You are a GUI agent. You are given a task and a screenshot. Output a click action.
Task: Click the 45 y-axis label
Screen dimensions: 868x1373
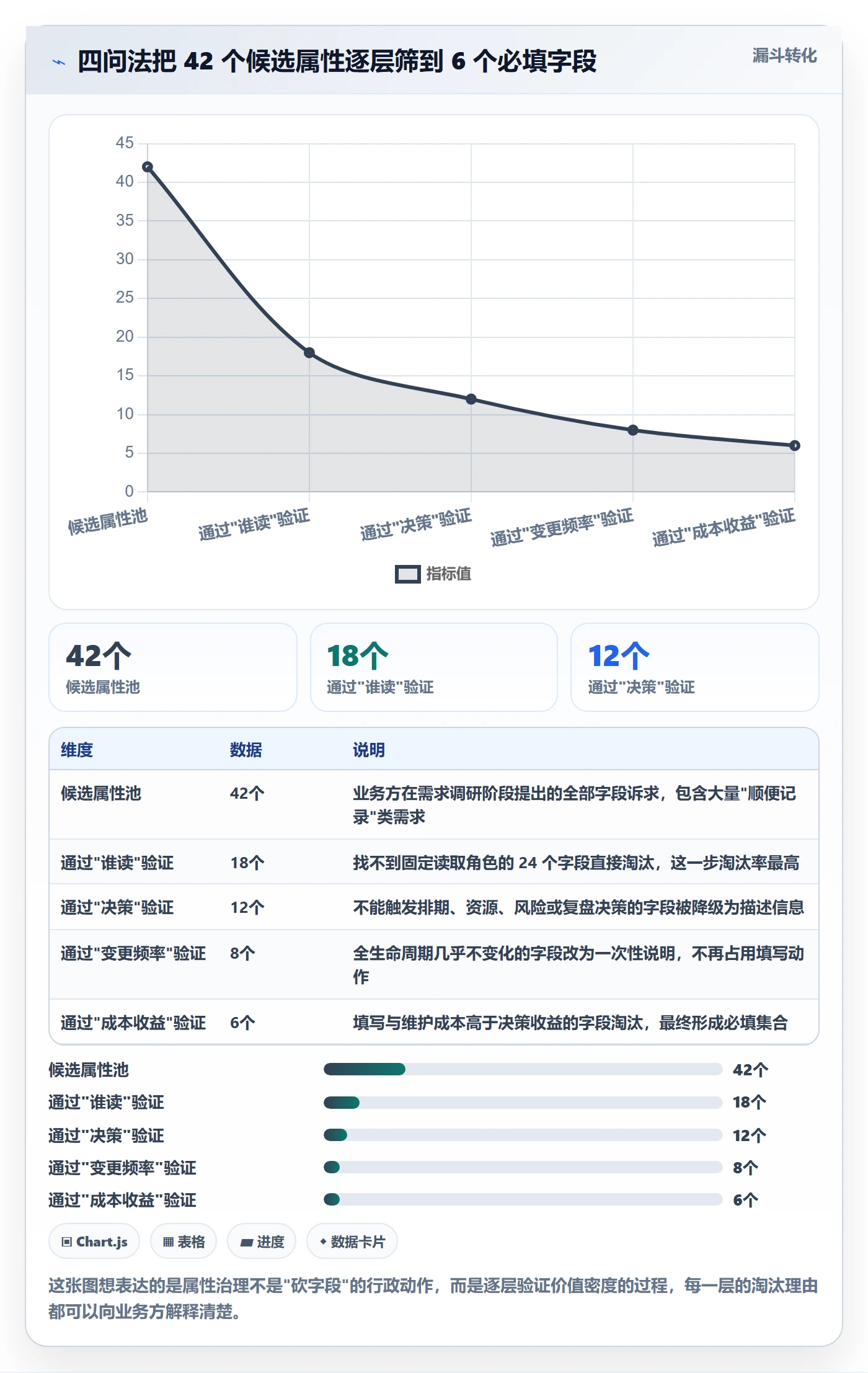[125, 143]
